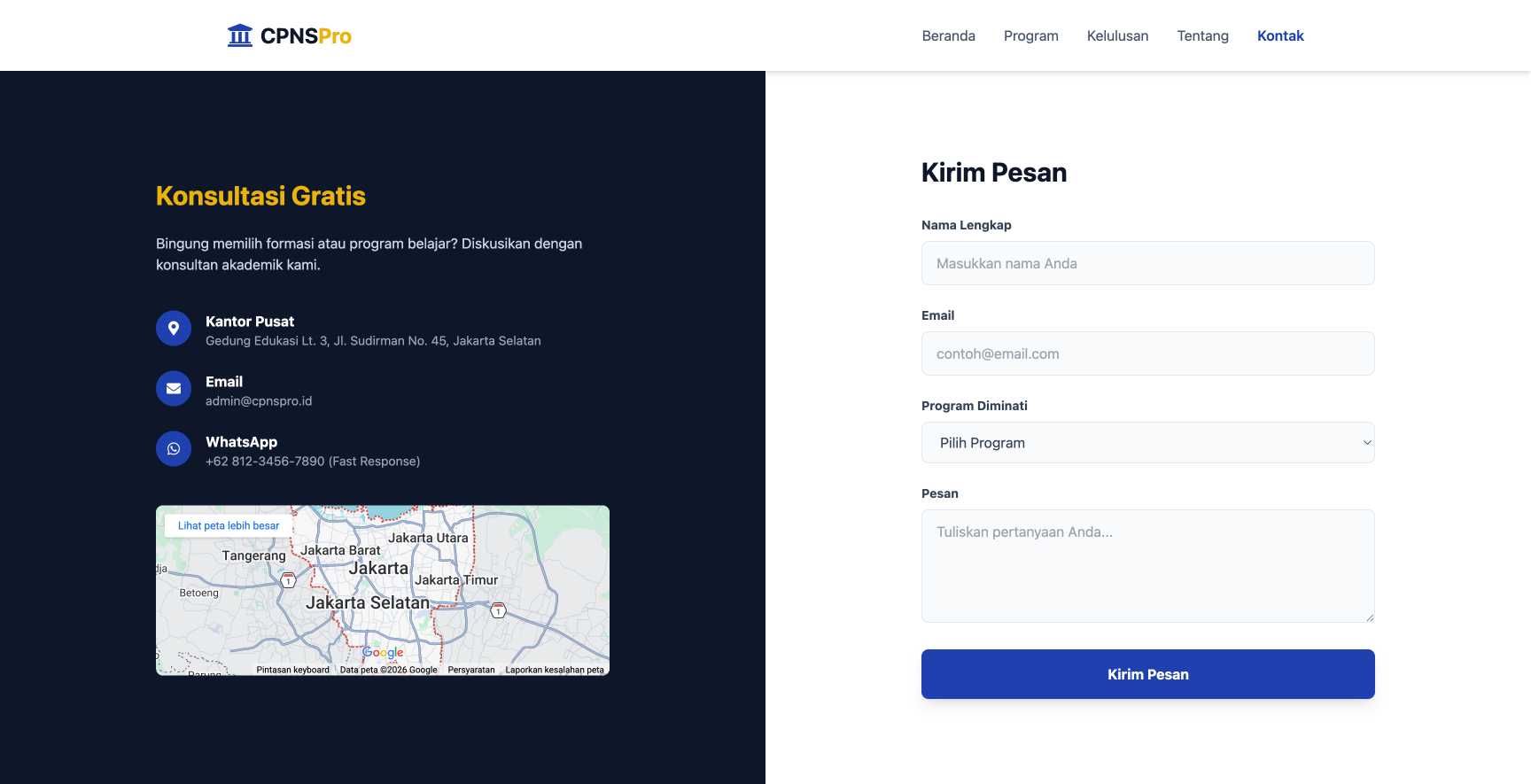Click the Pintasan keyboard map option

(x=292, y=670)
